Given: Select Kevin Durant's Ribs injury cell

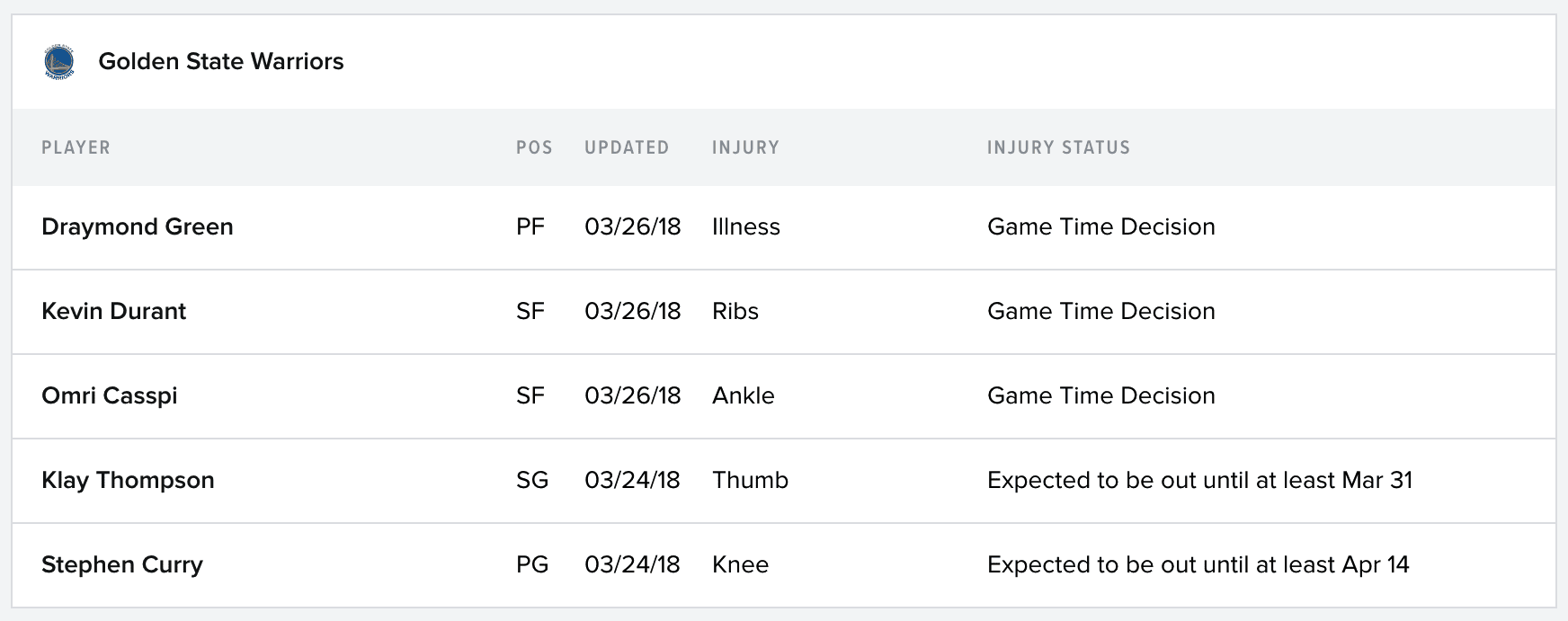Looking at the screenshot, I should pyautogui.click(x=735, y=311).
